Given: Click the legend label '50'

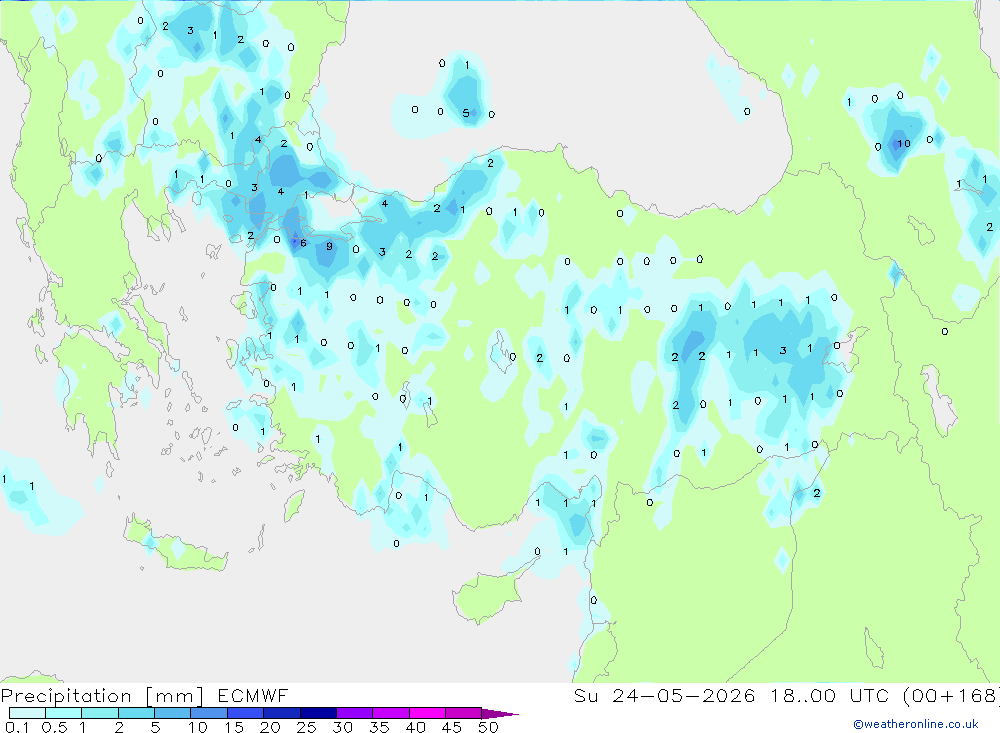Looking at the screenshot, I should (489, 727).
